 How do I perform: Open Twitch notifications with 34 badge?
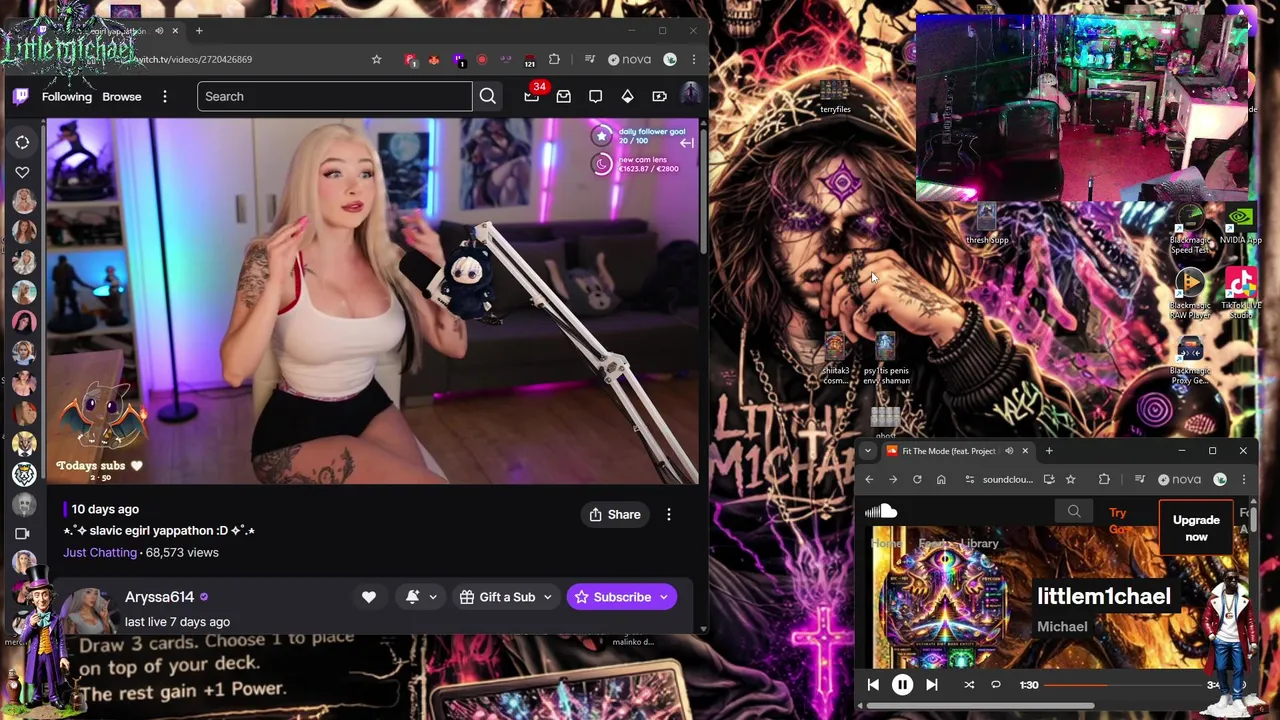tap(532, 96)
